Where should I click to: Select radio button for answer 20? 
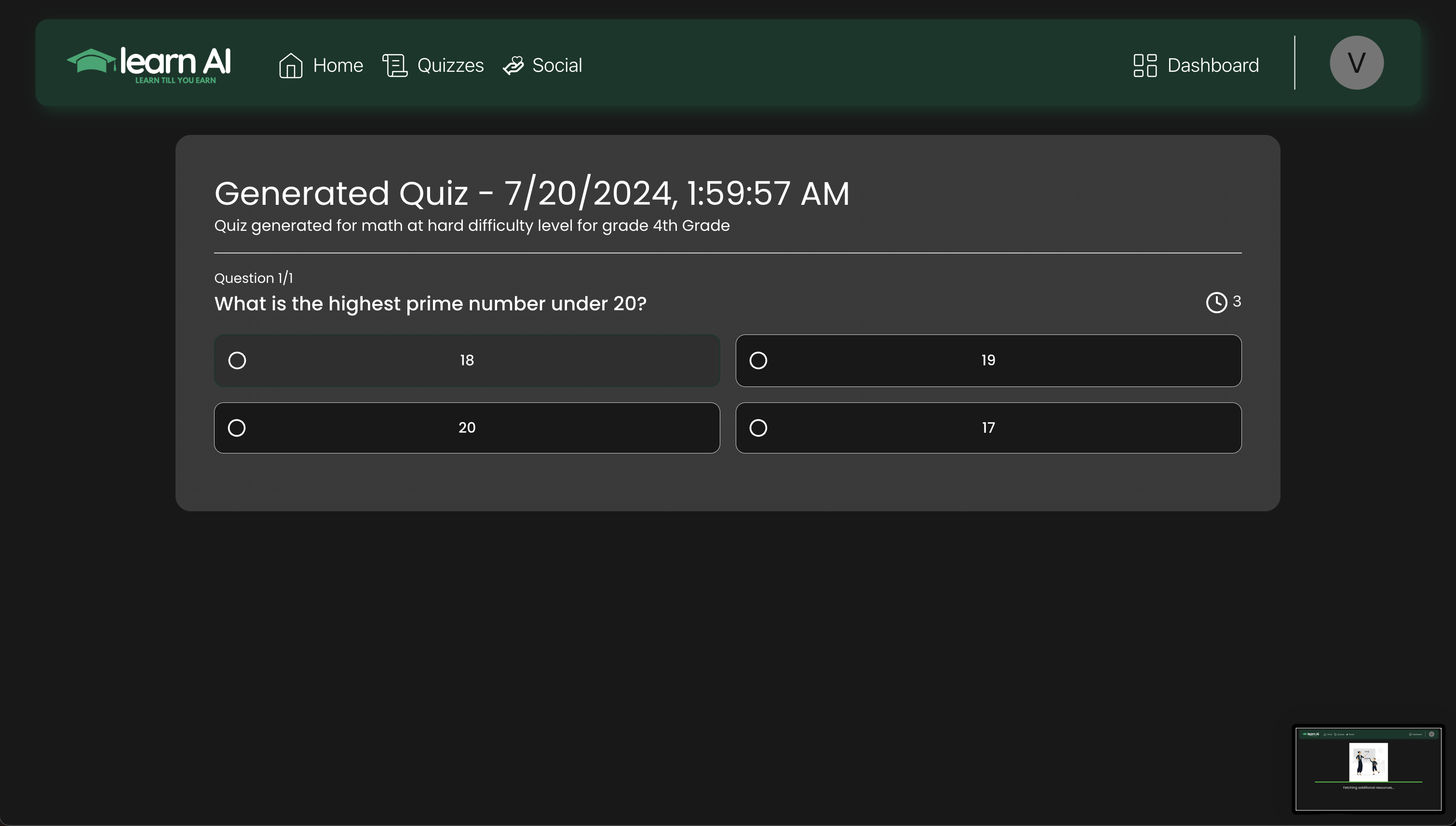coord(237,428)
